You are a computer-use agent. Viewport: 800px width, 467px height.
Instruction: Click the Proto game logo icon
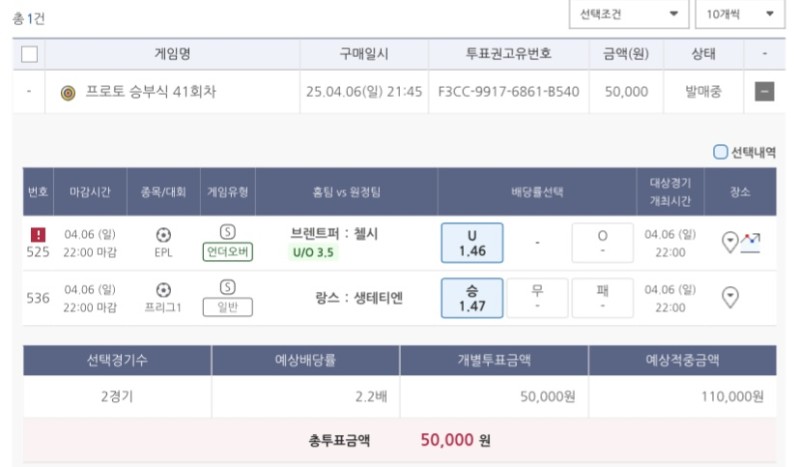coord(68,92)
